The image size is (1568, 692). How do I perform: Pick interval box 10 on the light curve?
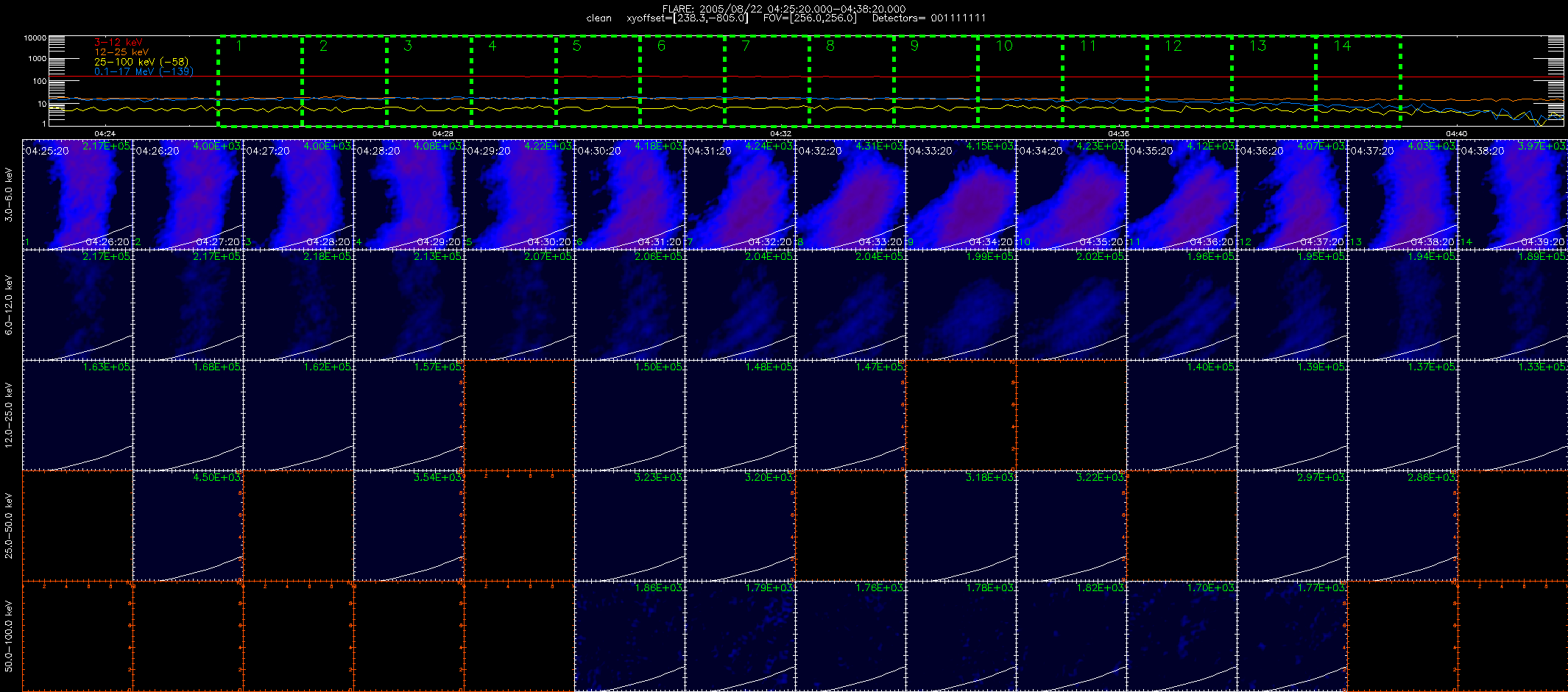pyautogui.click(x=1020, y=81)
